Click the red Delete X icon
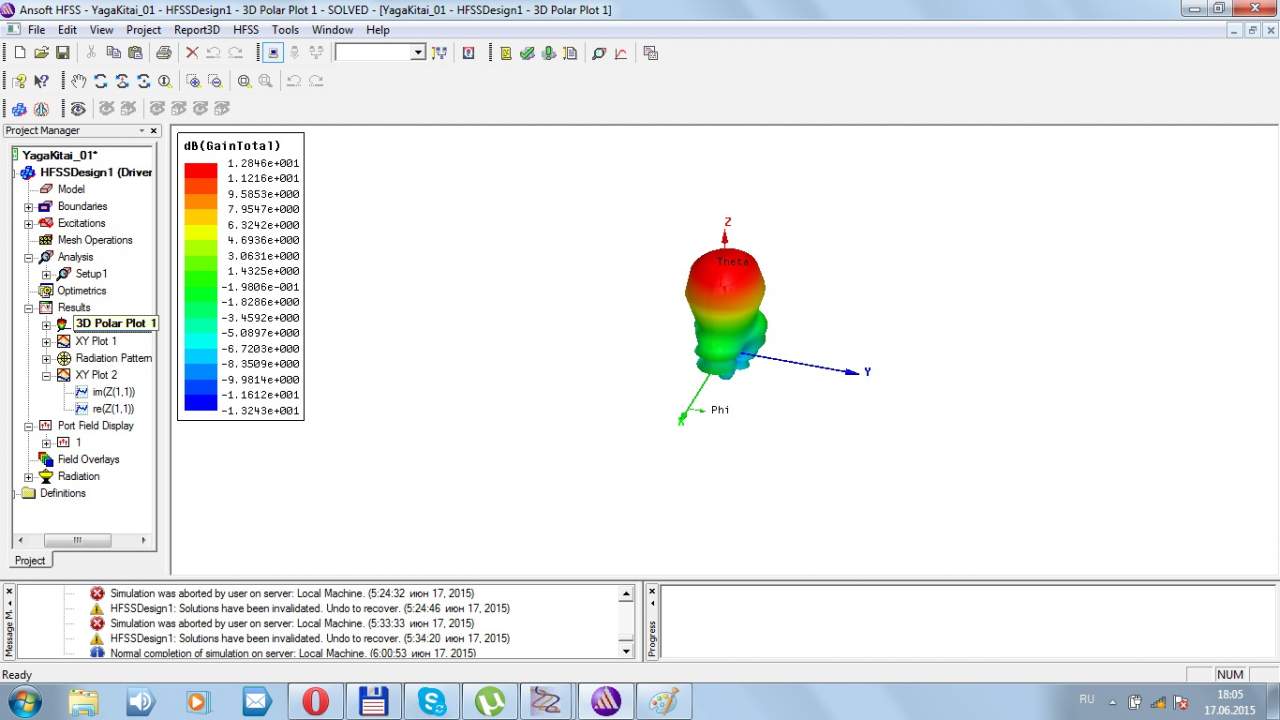Image resolution: width=1280 pixels, height=720 pixels. (192, 53)
